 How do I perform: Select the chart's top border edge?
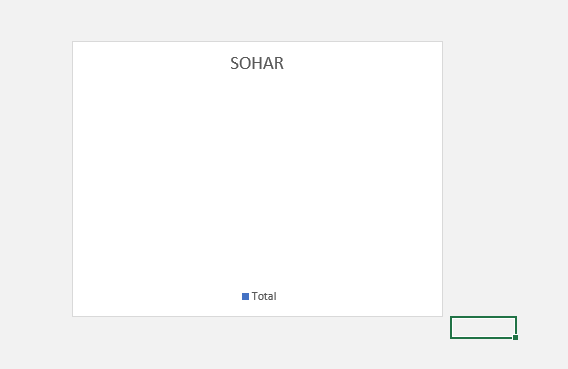pyautogui.click(x=257, y=42)
